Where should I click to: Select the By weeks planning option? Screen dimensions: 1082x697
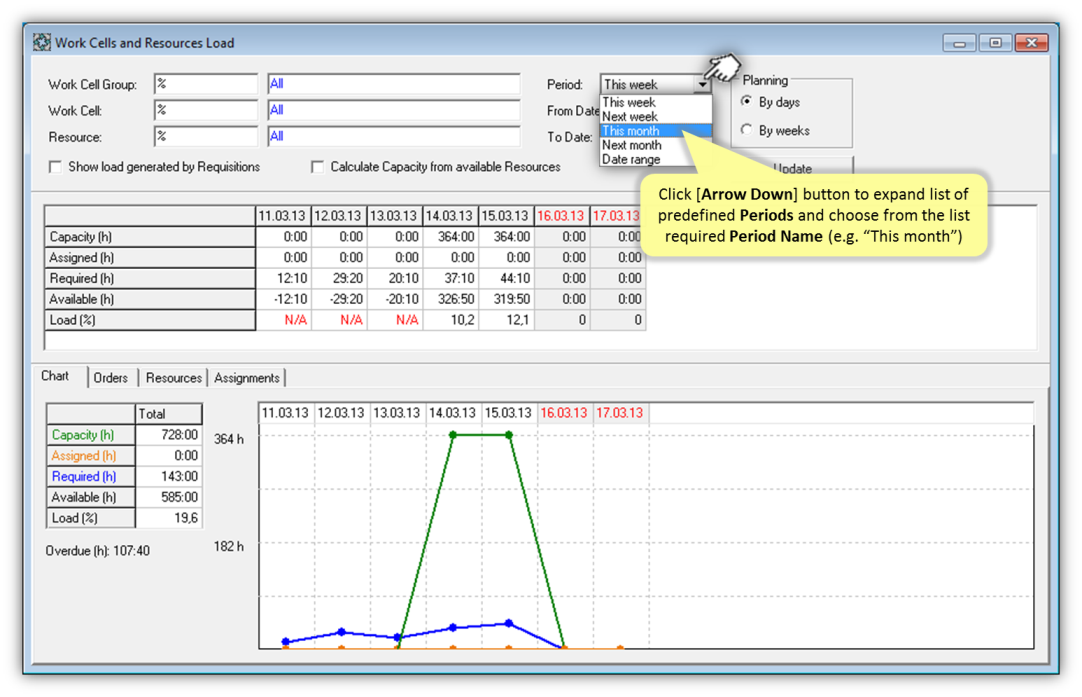pos(747,130)
